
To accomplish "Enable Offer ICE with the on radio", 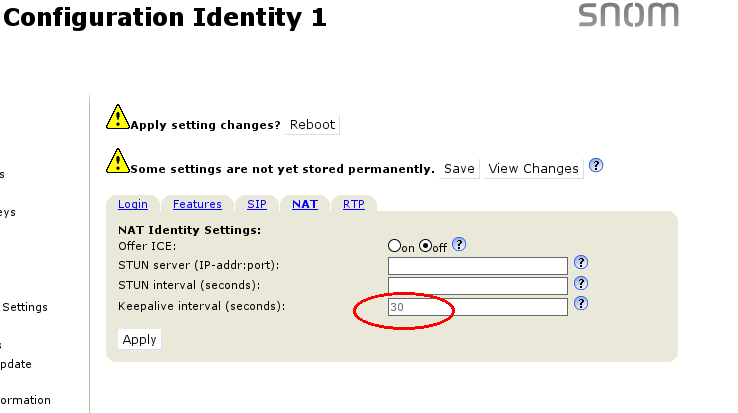I will pyautogui.click(x=394, y=246).
